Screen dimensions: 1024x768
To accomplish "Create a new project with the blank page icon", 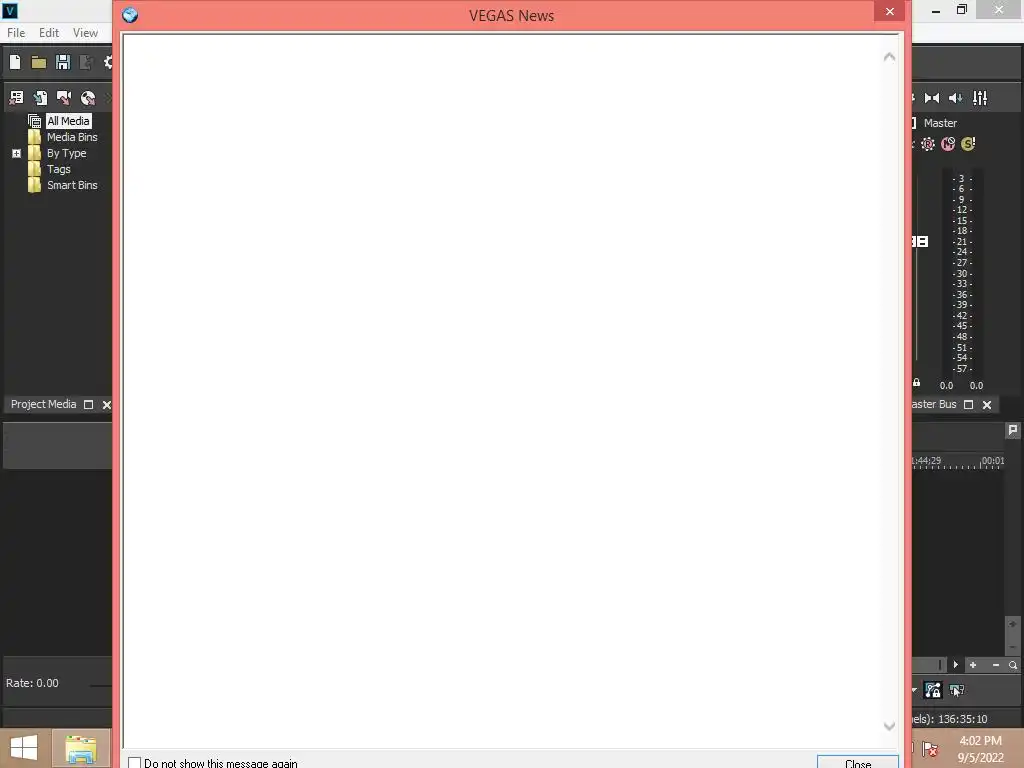I will [15, 62].
